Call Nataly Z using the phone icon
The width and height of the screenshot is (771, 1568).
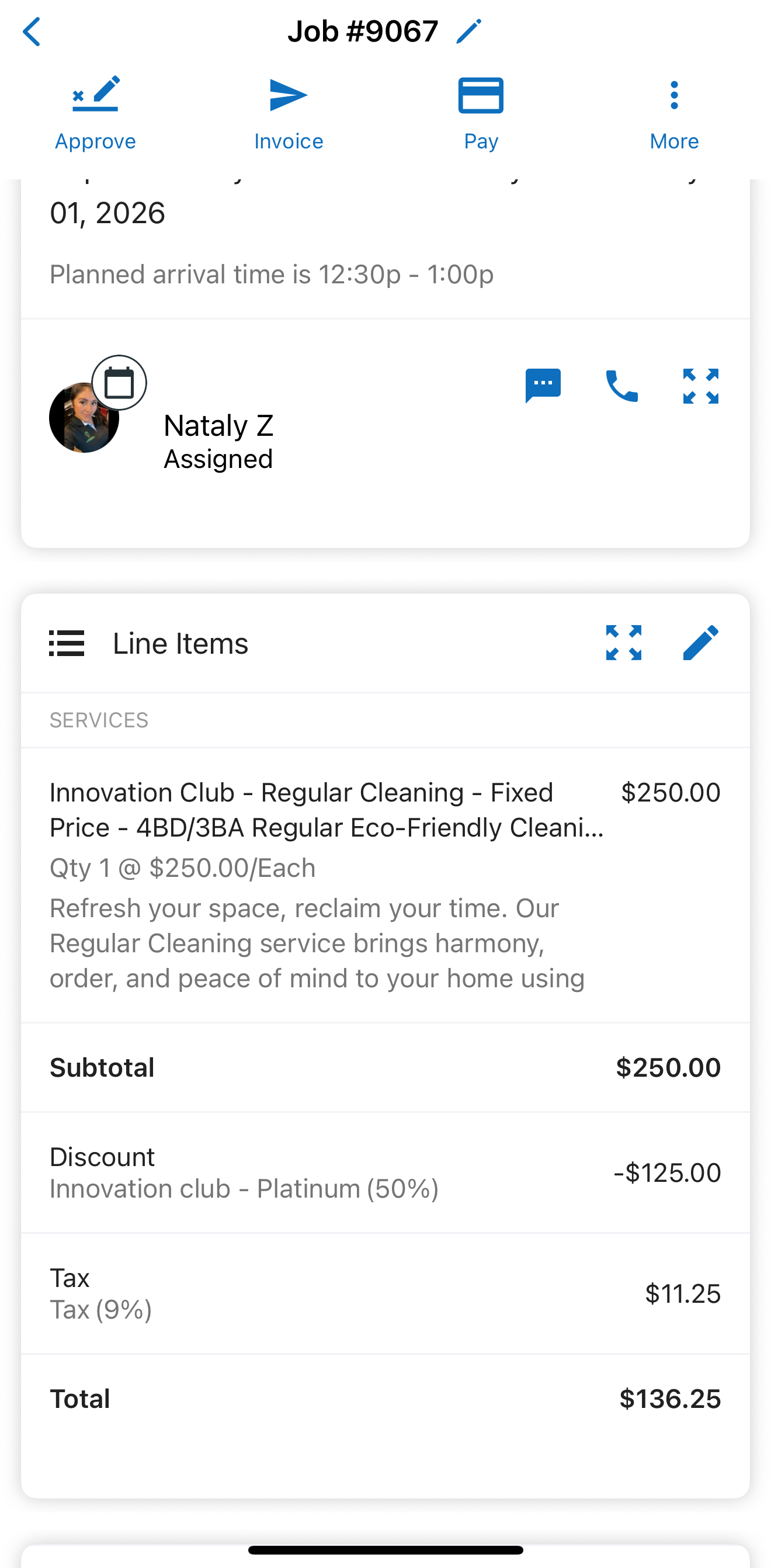click(x=621, y=386)
